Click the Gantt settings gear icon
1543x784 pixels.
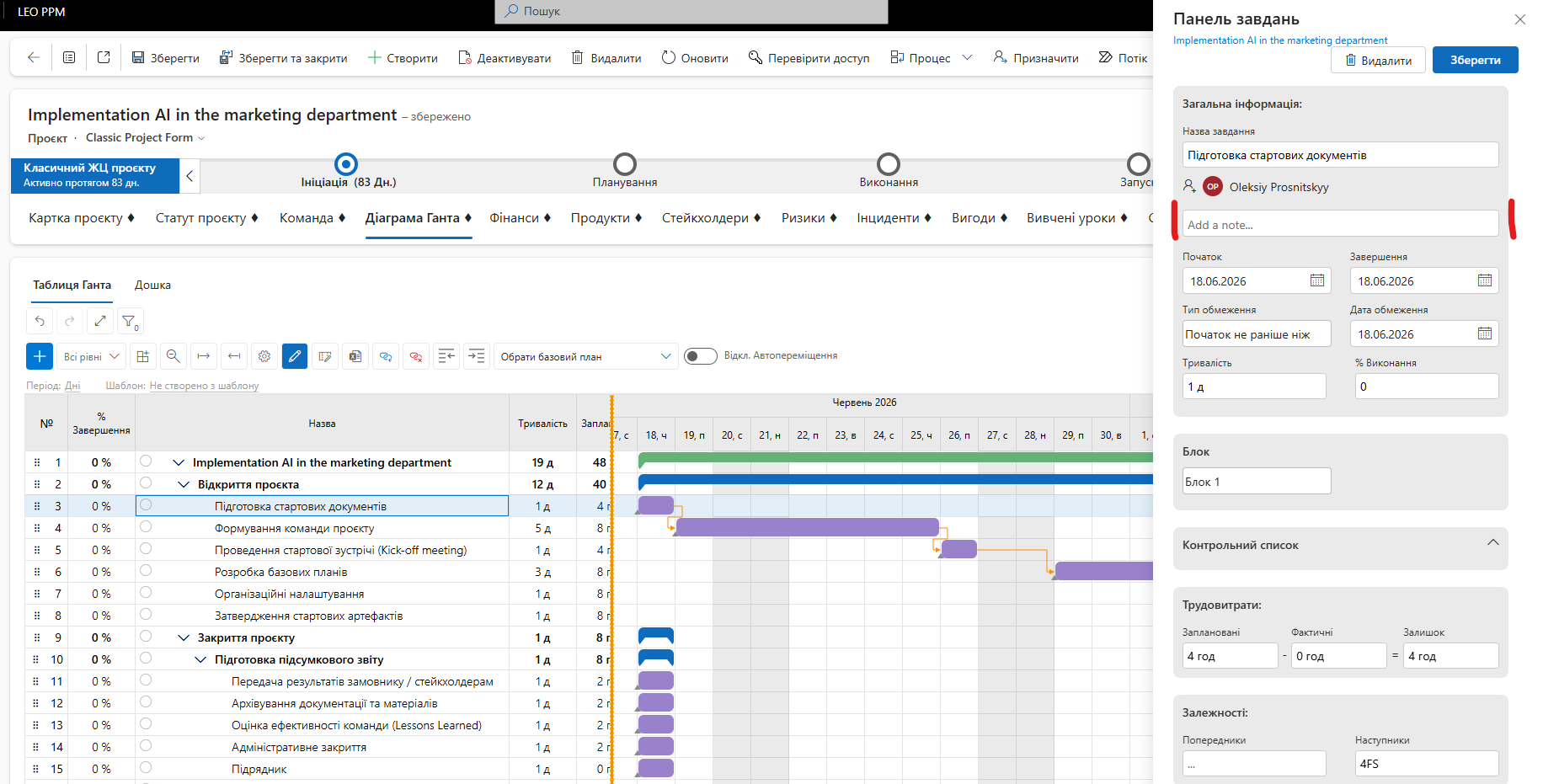pos(264,356)
